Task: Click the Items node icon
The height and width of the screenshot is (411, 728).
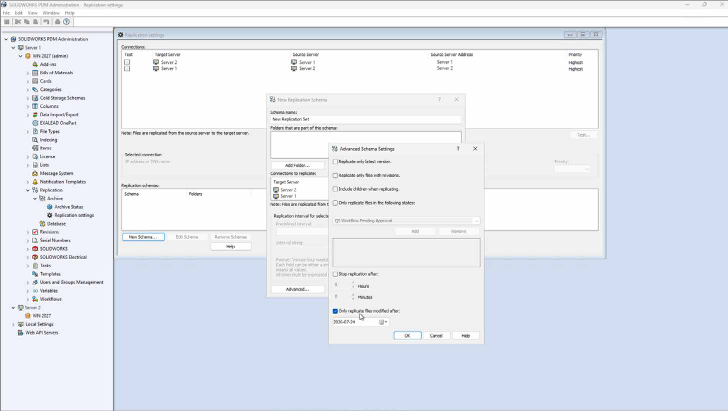Action: click(x=35, y=148)
